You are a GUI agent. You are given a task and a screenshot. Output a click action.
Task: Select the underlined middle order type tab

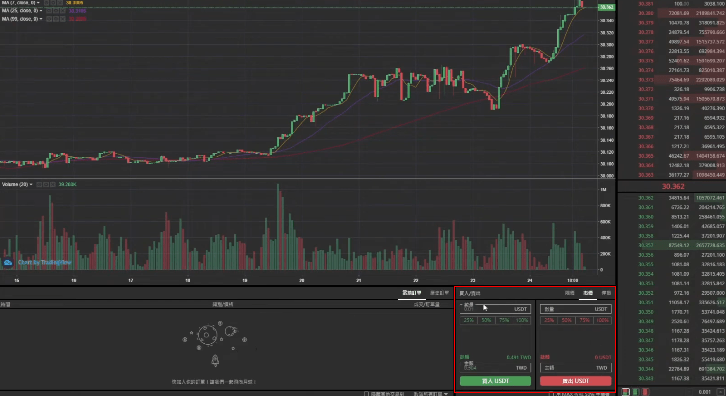588,293
